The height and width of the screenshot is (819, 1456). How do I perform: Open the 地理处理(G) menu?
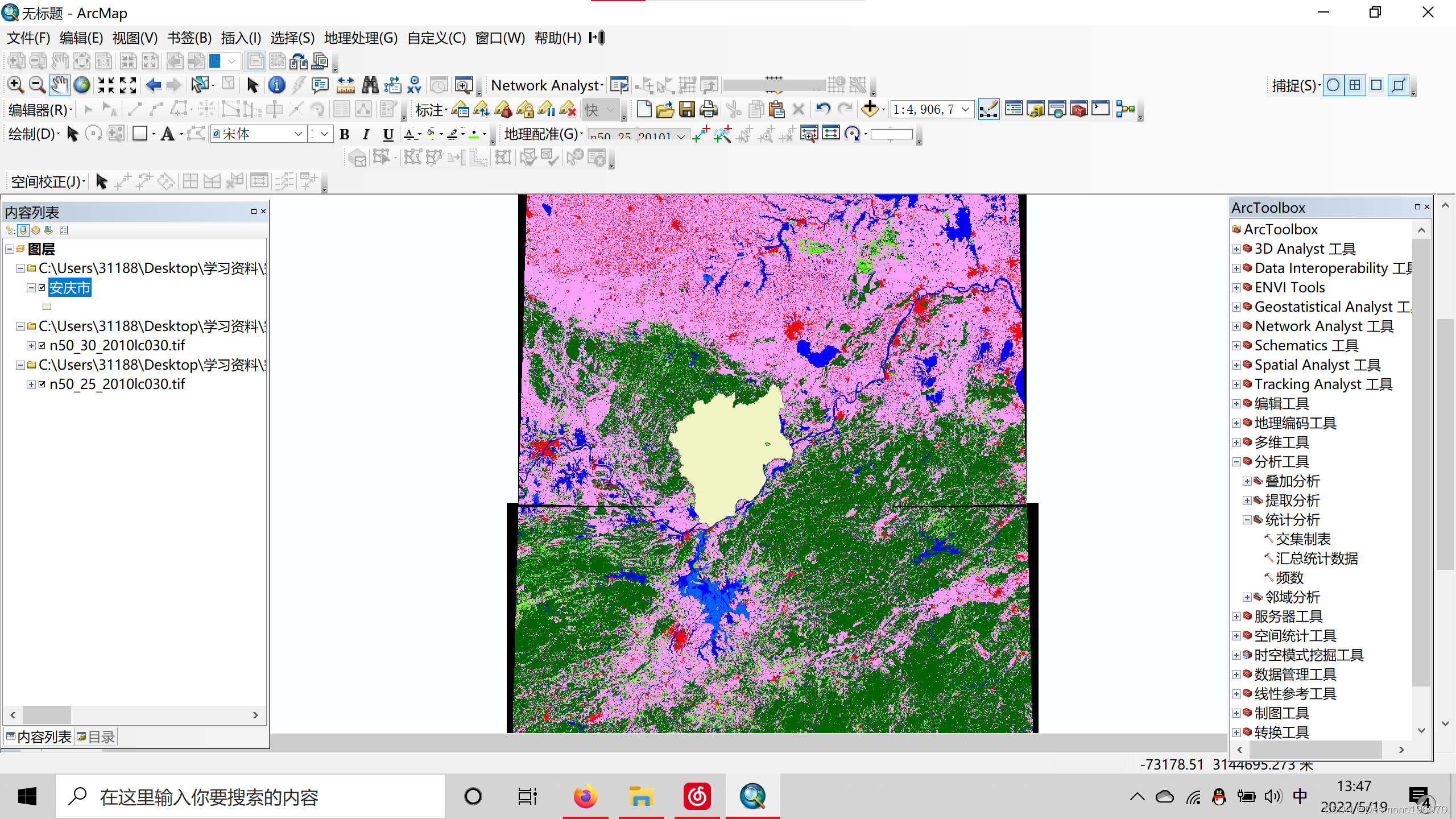(361, 38)
